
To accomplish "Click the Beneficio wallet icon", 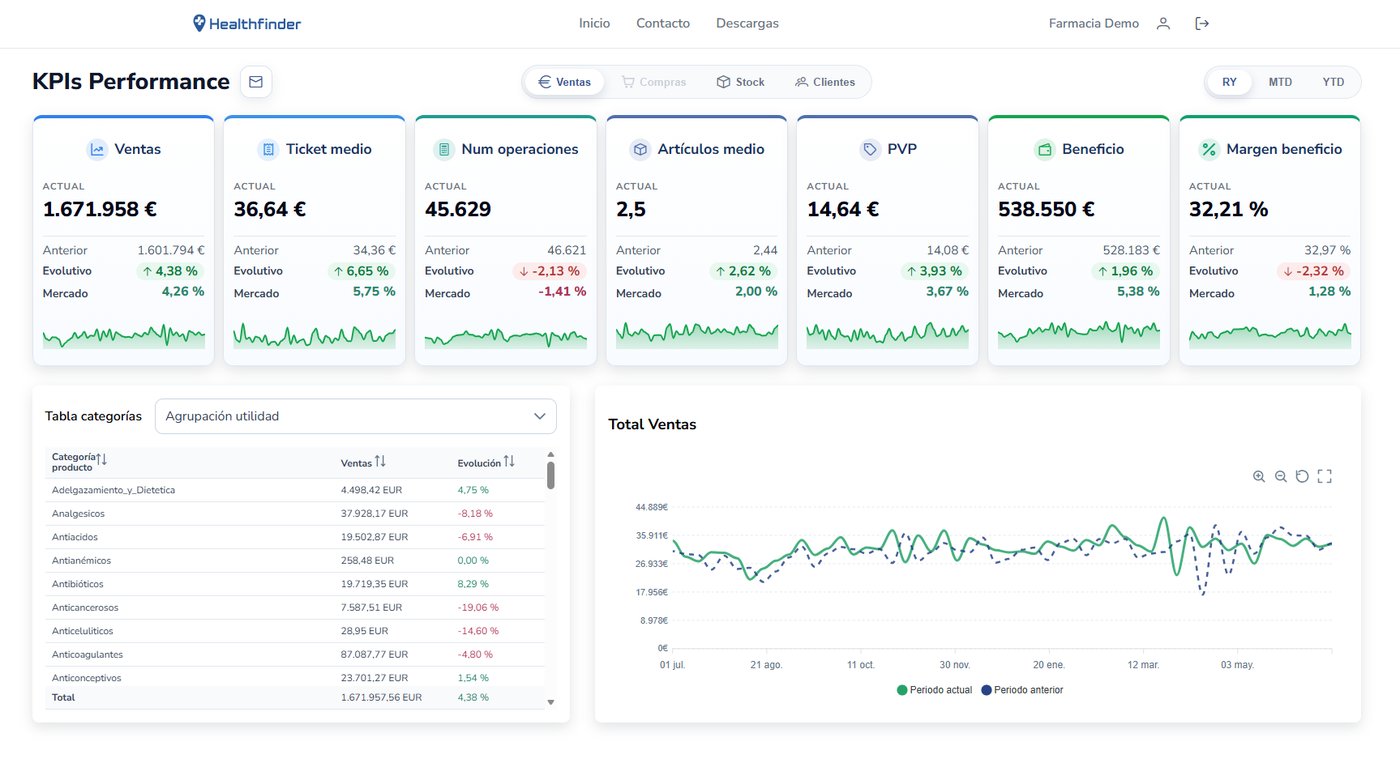I will 1045,149.
